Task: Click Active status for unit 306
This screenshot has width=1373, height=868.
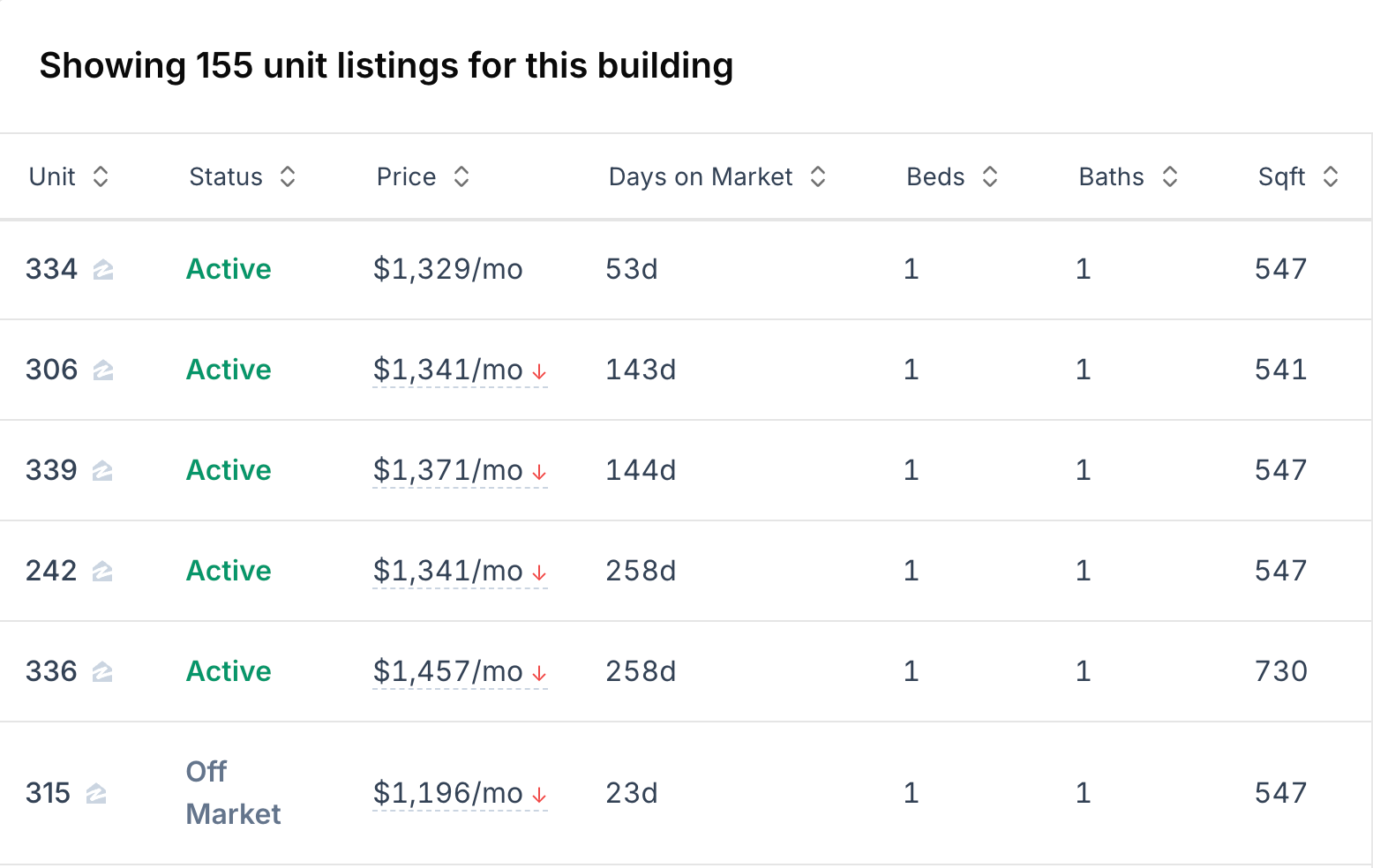Action: pos(229,370)
